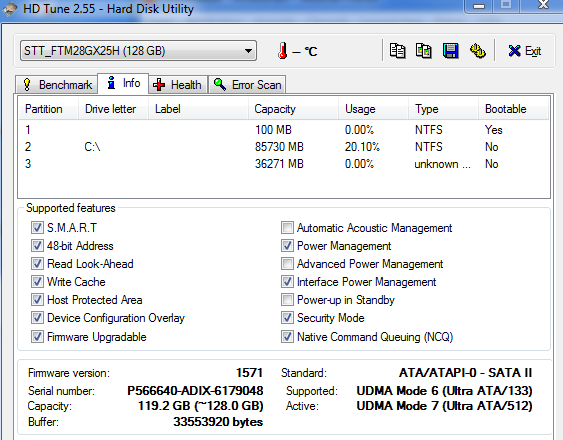This screenshot has width=563, height=440.
Task: Switch to the Benchmark tab
Action: pos(57,85)
